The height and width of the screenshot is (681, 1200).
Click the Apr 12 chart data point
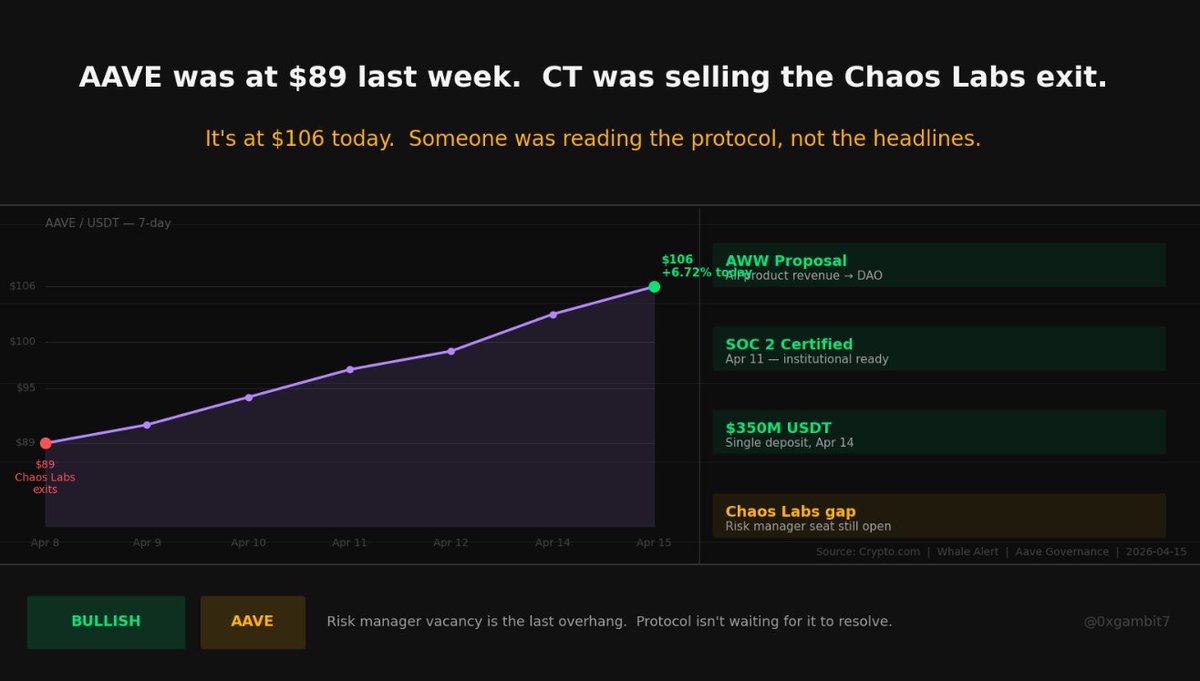(451, 351)
